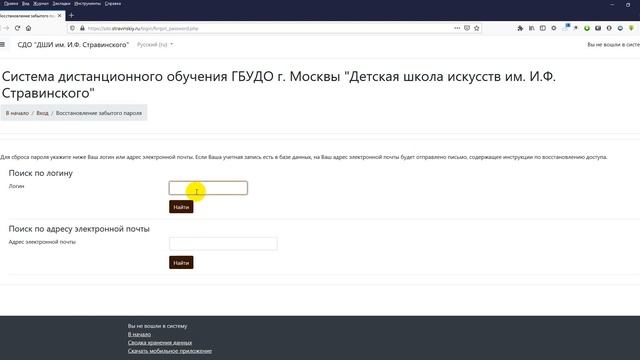The width and height of the screenshot is (640, 360).
Task: Click Вы не вошли в систему footer text
Action: [x=157, y=326]
